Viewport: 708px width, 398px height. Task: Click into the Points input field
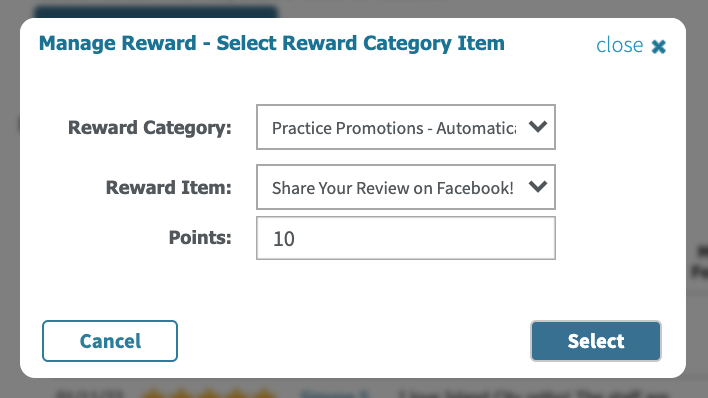pyautogui.click(x=405, y=238)
